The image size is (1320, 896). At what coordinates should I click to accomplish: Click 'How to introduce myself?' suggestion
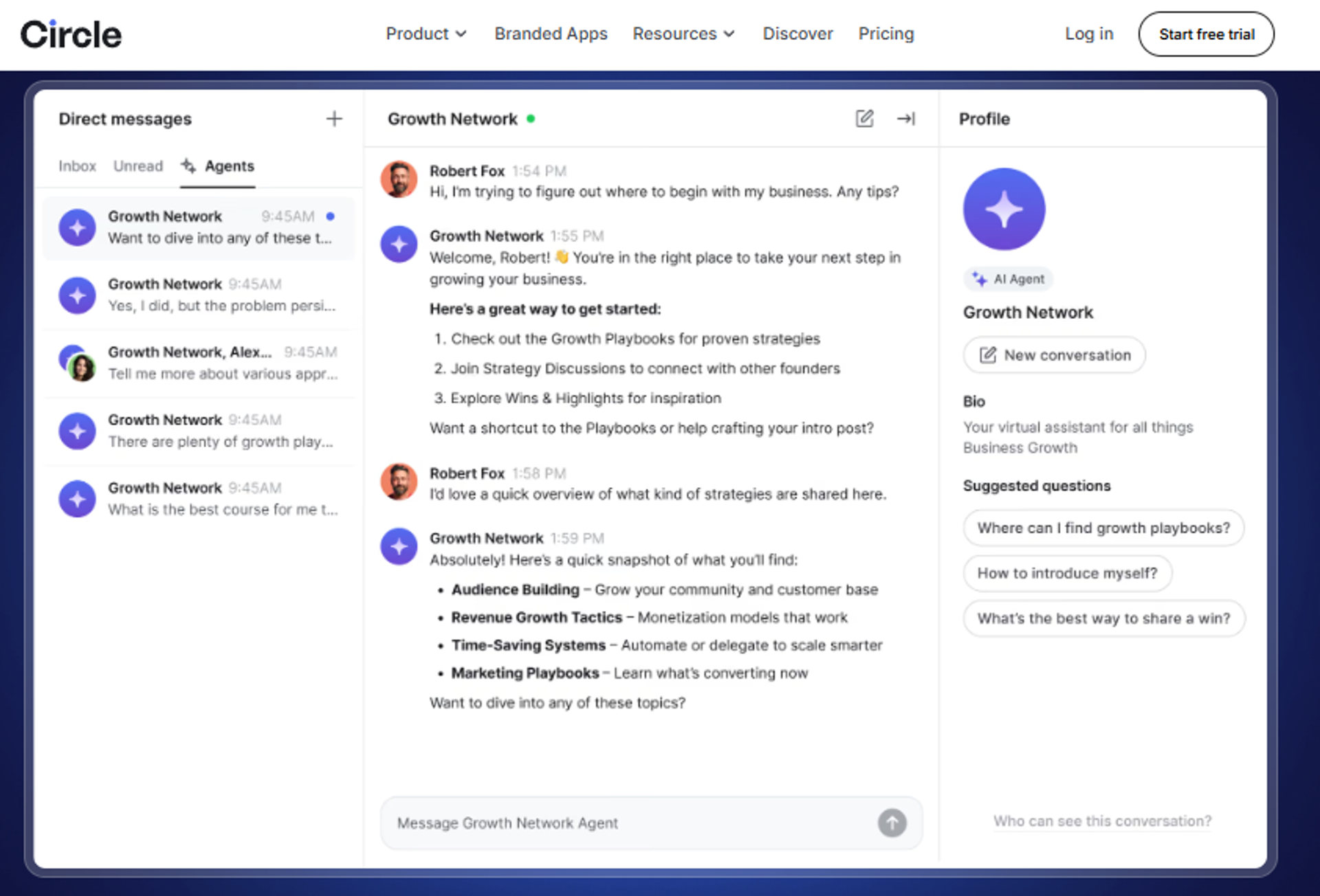(1067, 573)
